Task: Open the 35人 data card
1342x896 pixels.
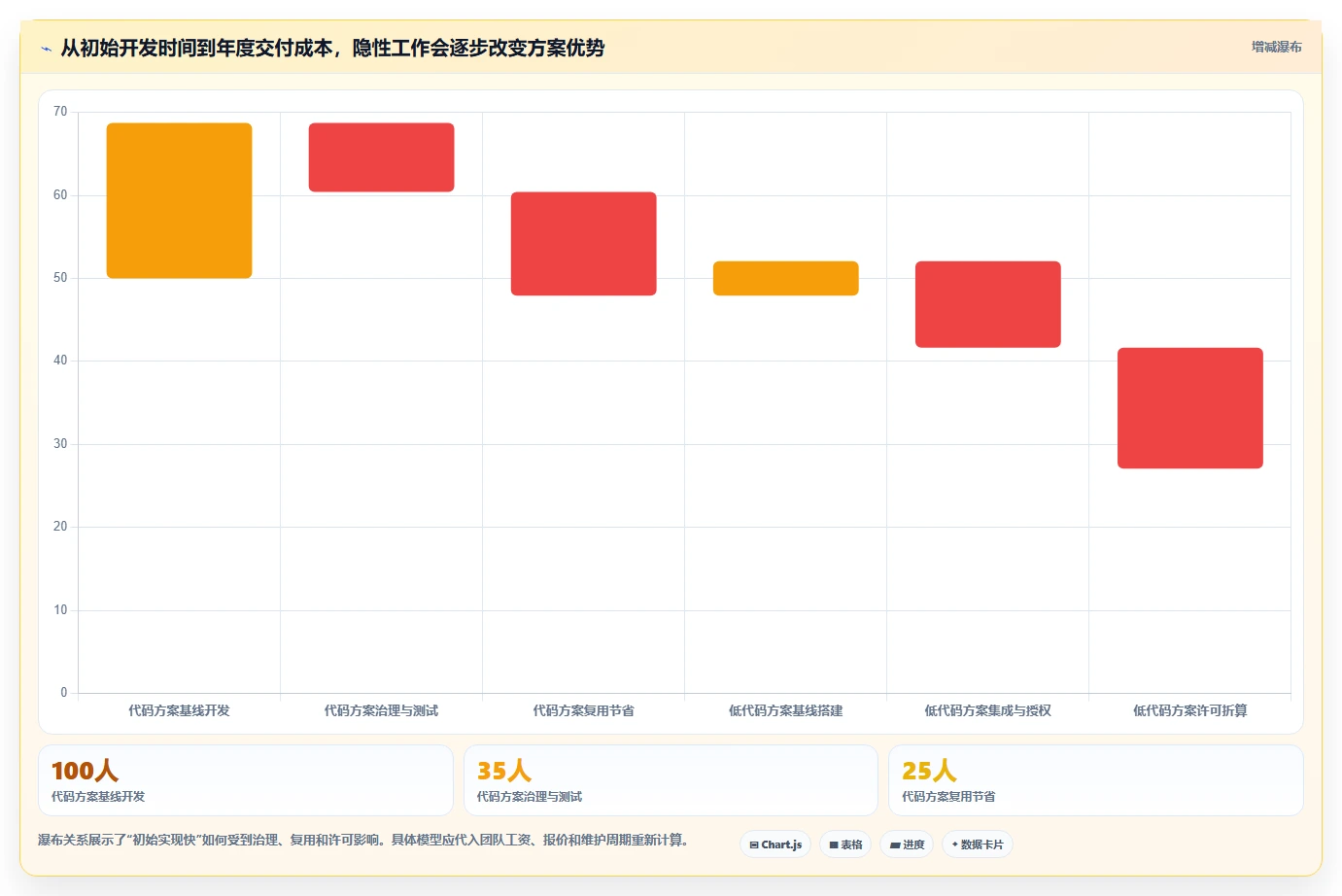Action: tap(671, 780)
